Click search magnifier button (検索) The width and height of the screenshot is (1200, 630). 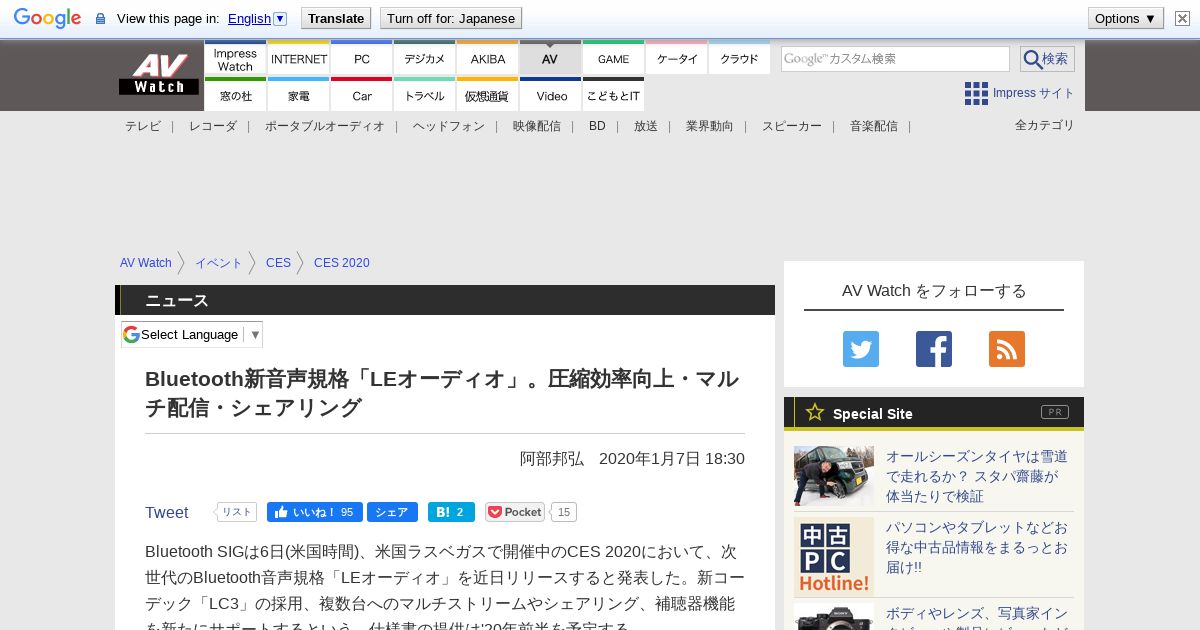coord(1047,59)
